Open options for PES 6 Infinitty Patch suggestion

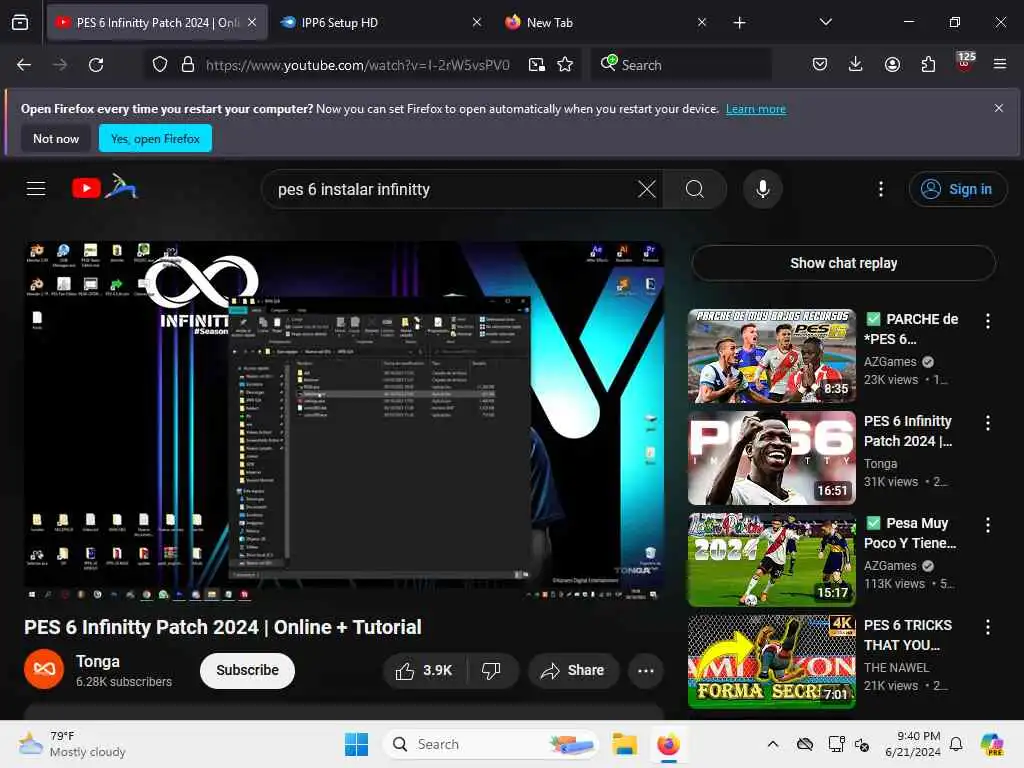click(x=987, y=423)
